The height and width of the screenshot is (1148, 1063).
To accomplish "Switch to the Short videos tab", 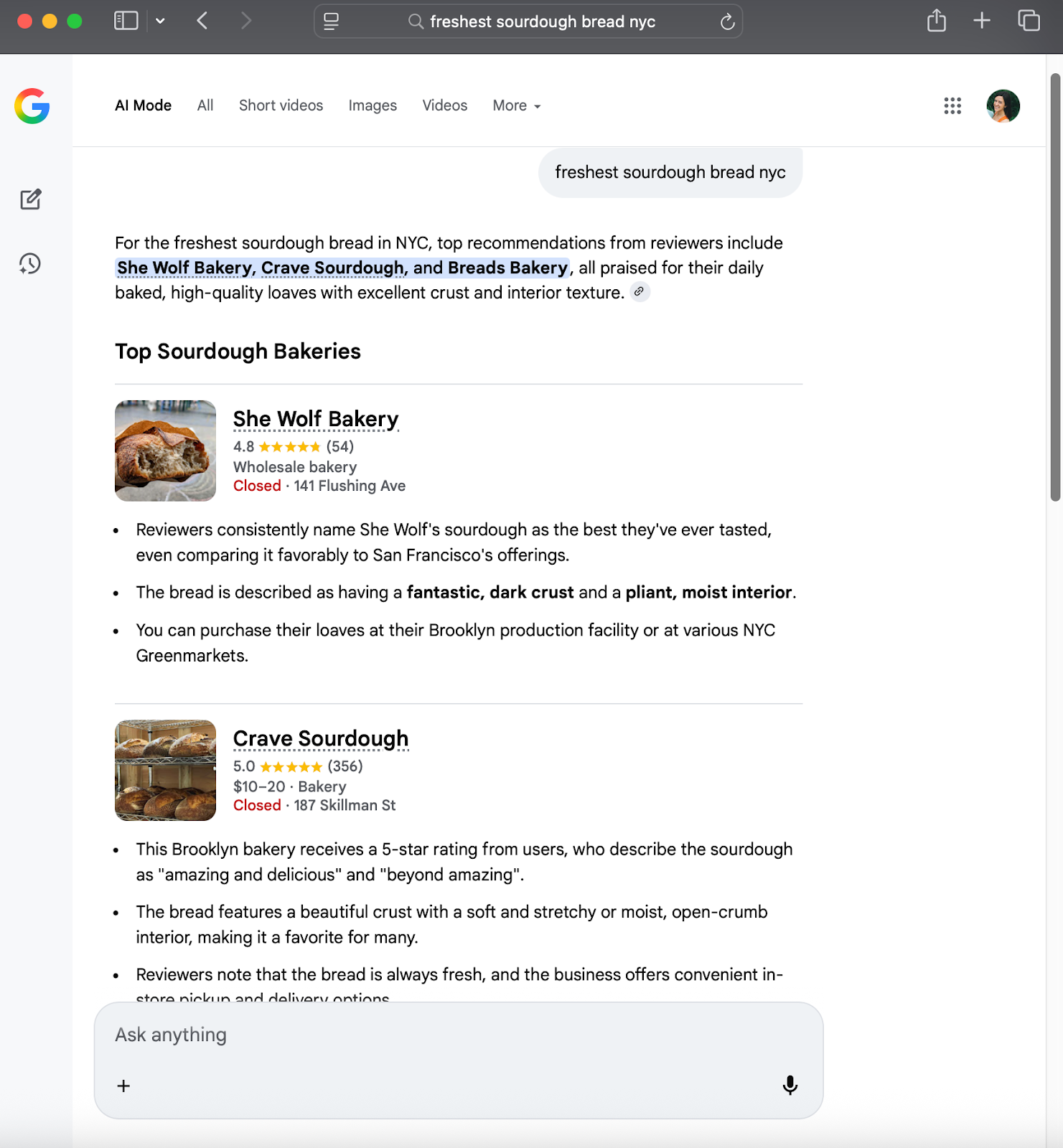I will click(281, 105).
